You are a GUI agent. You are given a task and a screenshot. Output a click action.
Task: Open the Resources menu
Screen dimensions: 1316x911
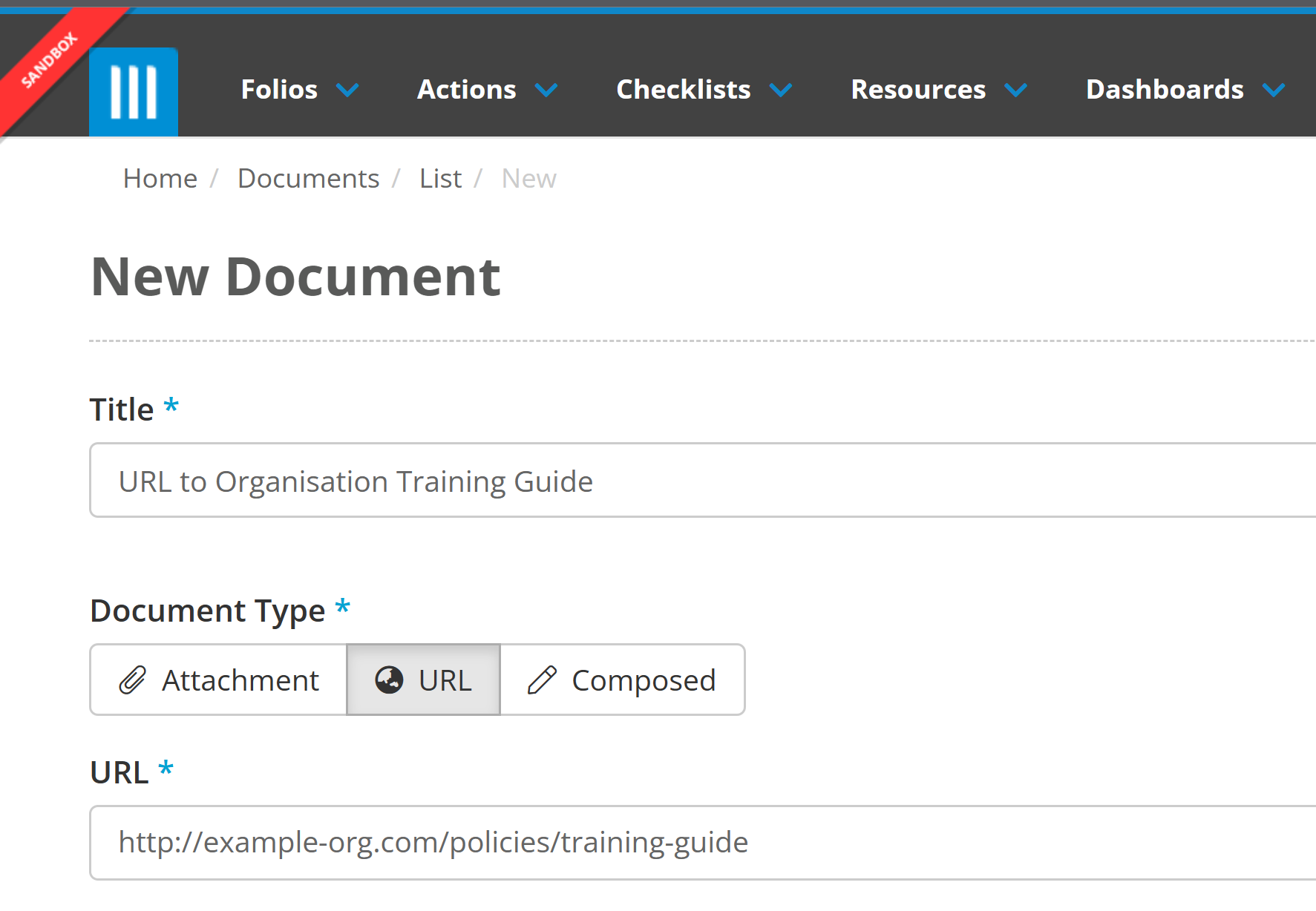pyautogui.click(x=918, y=89)
